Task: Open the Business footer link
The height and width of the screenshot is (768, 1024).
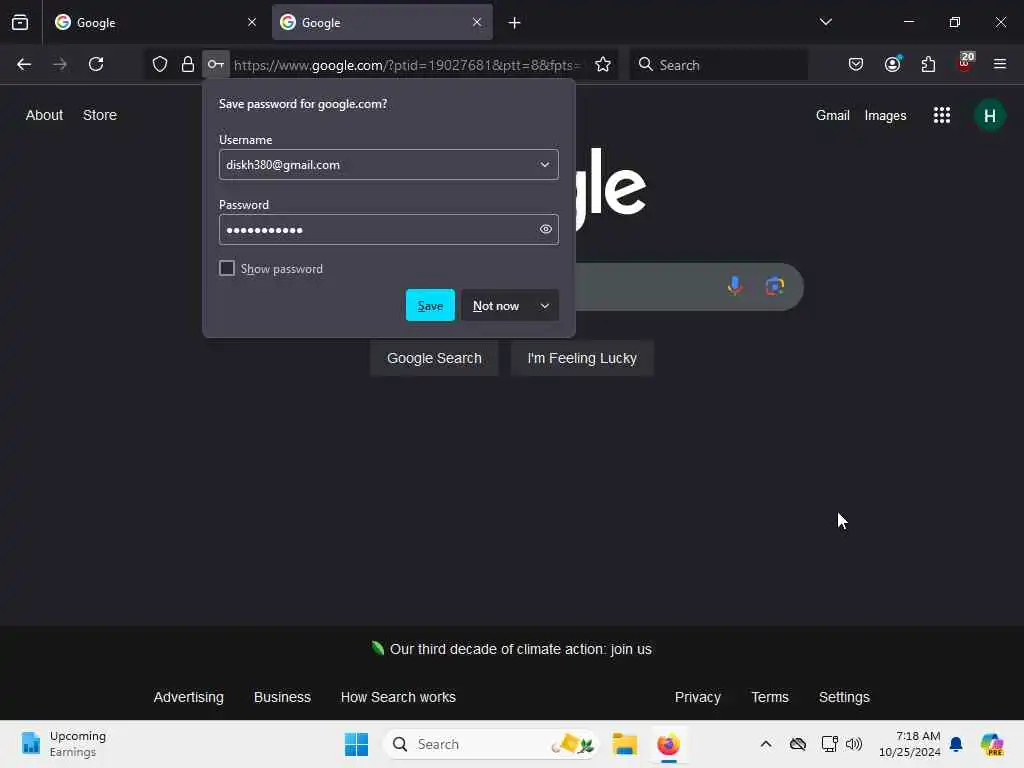Action: [282, 697]
